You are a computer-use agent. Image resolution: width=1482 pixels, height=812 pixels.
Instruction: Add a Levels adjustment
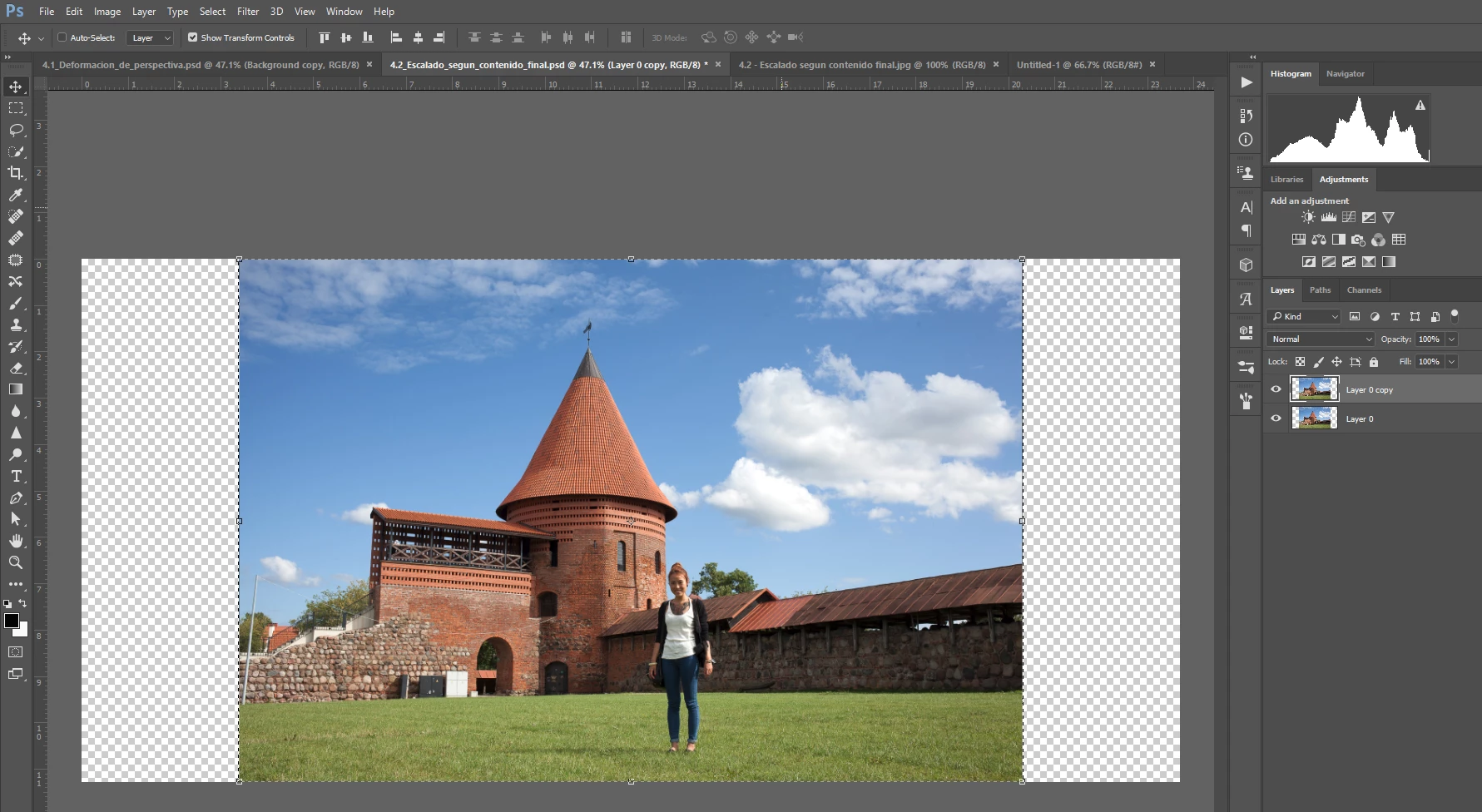coord(1329,217)
